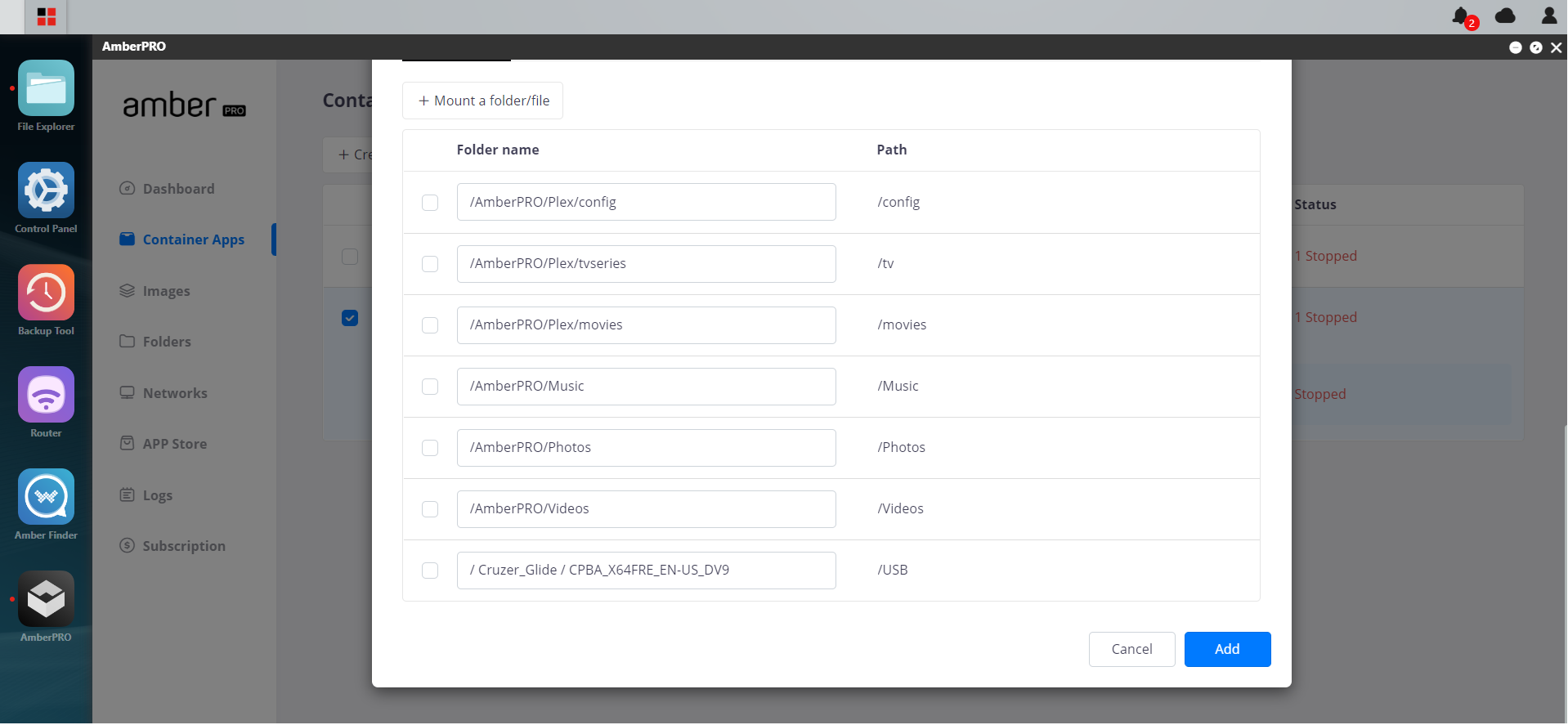Click the /Photos path text
1568x725 pixels.
point(901,447)
